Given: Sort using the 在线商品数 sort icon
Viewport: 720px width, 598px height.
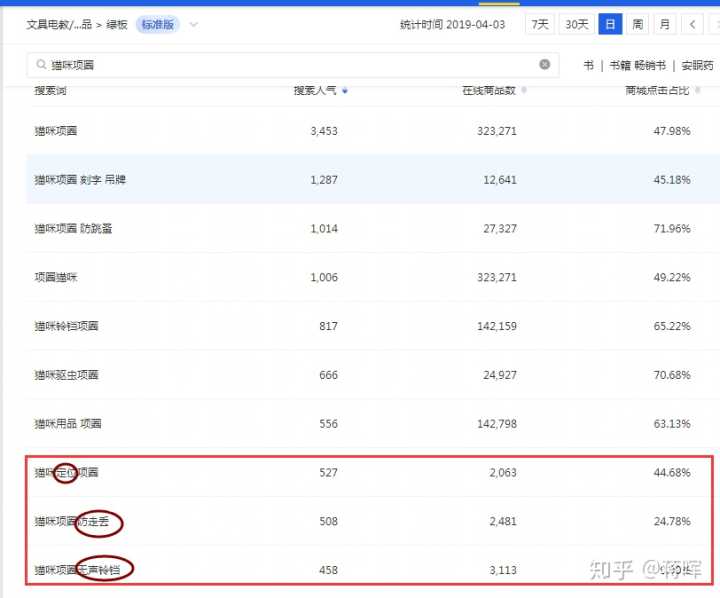Looking at the screenshot, I should [x=524, y=91].
